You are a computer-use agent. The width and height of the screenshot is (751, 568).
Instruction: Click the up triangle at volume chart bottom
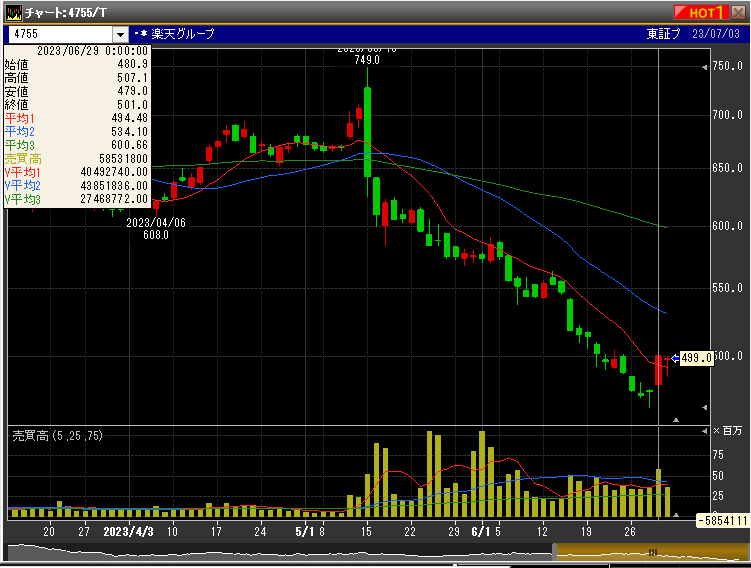(x=676, y=513)
